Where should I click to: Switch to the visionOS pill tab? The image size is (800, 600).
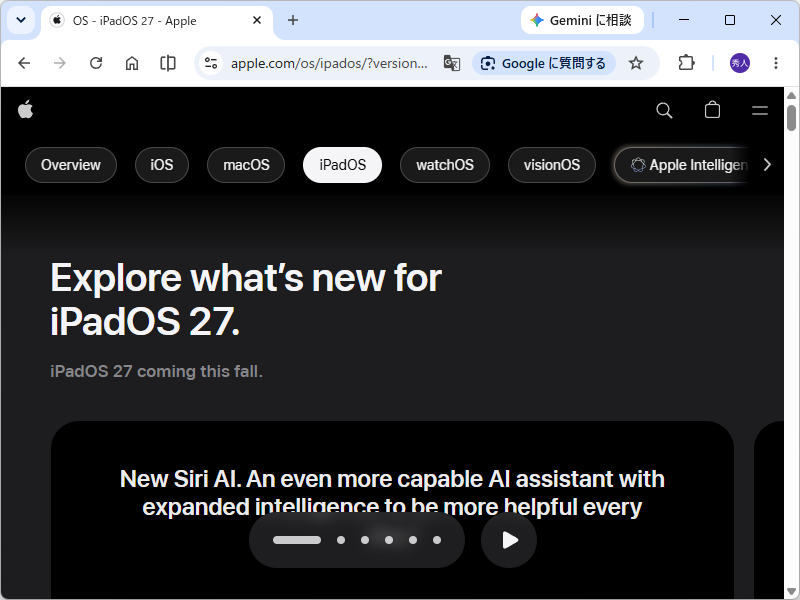pyautogui.click(x=552, y=165)
